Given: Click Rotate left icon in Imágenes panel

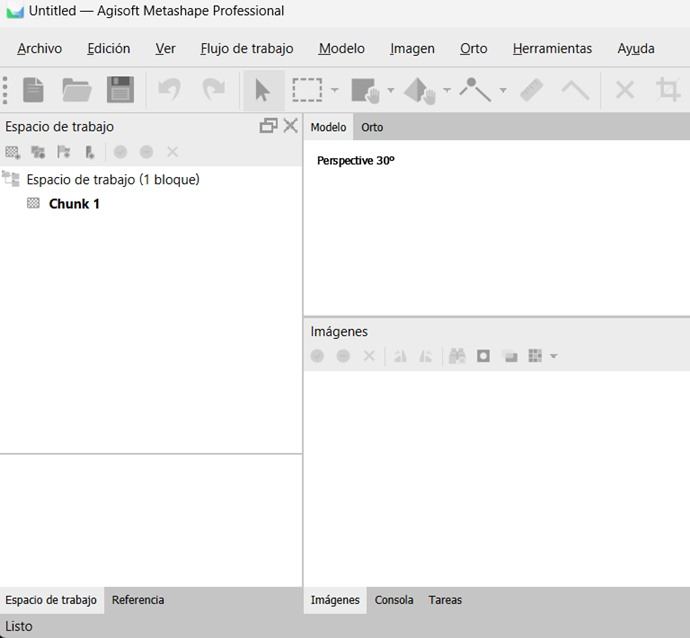Looking at the screenshot, I should (x=400, y=356).
